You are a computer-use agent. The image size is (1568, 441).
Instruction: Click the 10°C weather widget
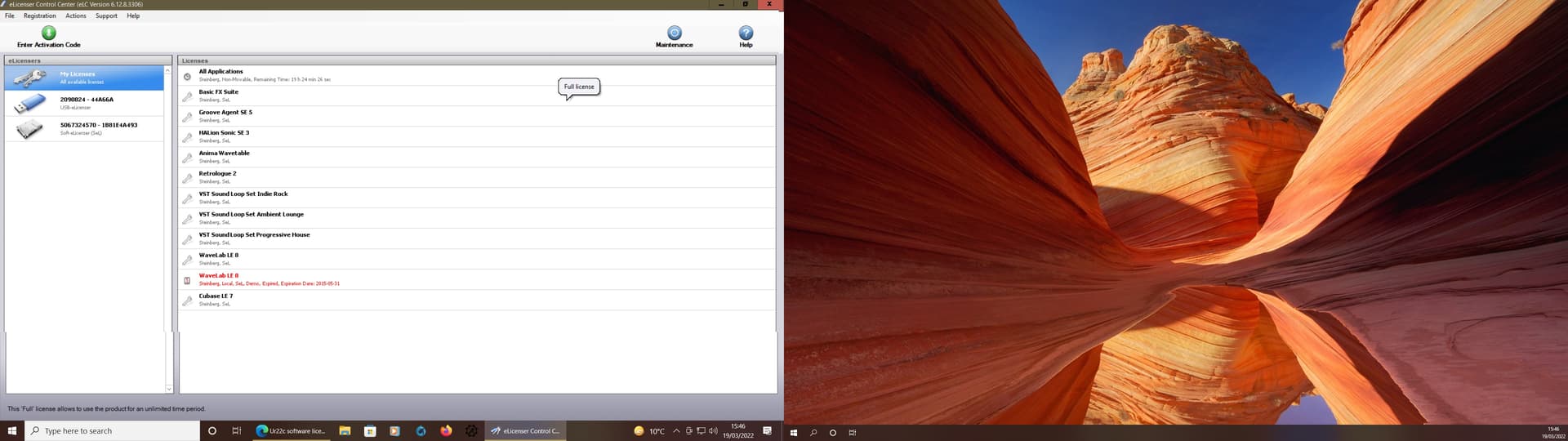[x=649, y=431]
